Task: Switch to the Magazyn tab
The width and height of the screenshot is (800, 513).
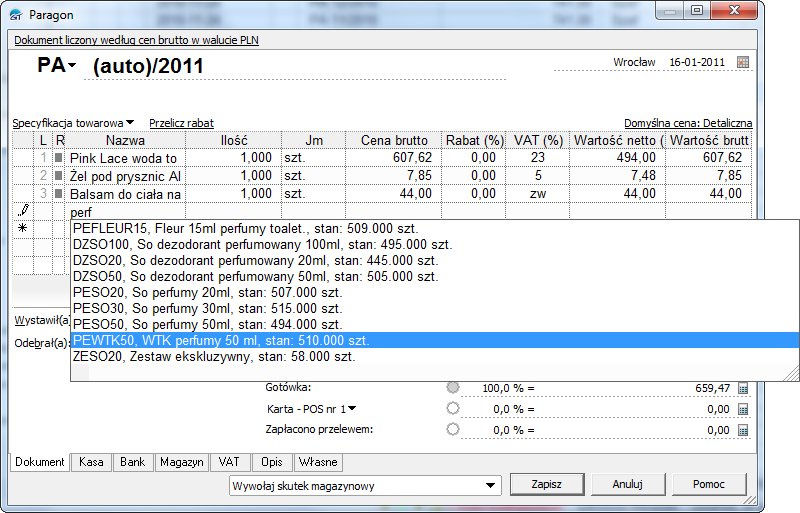Action: (181, 462)
